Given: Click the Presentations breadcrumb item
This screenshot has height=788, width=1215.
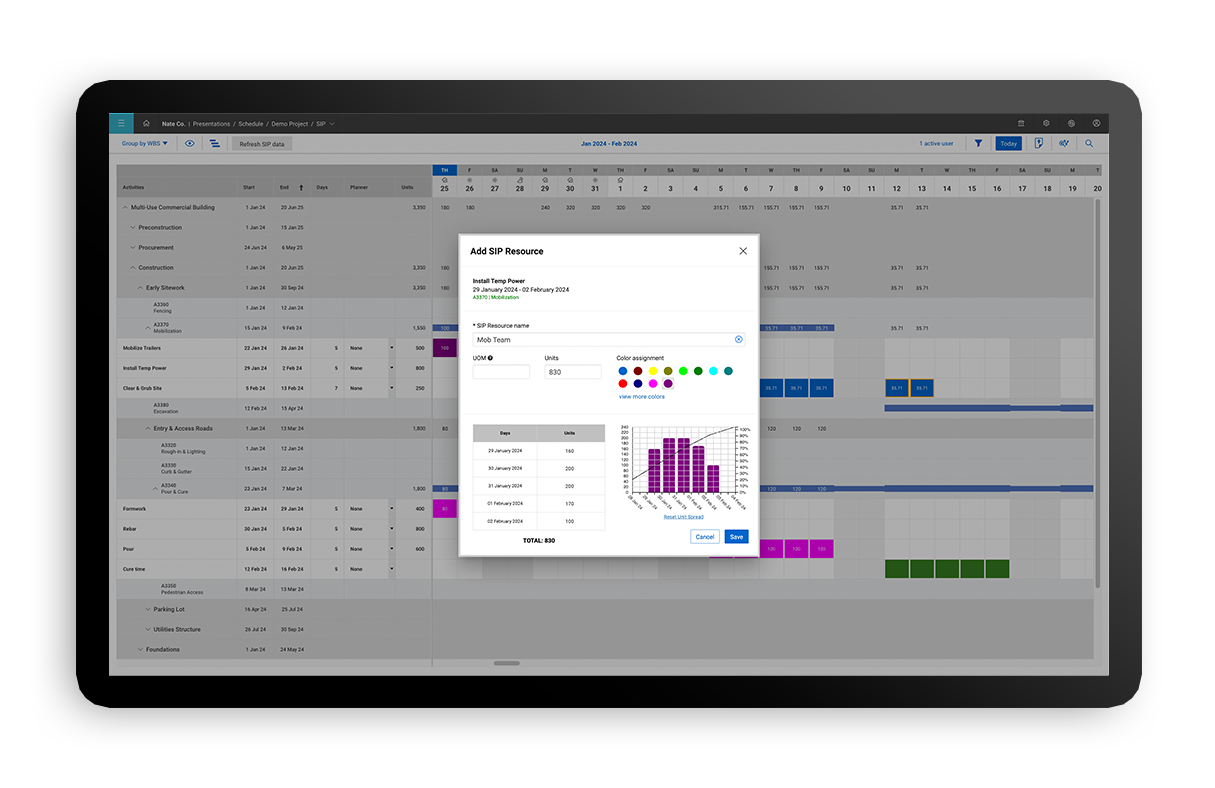Looking at the screenshot, I should pos(211,123).
